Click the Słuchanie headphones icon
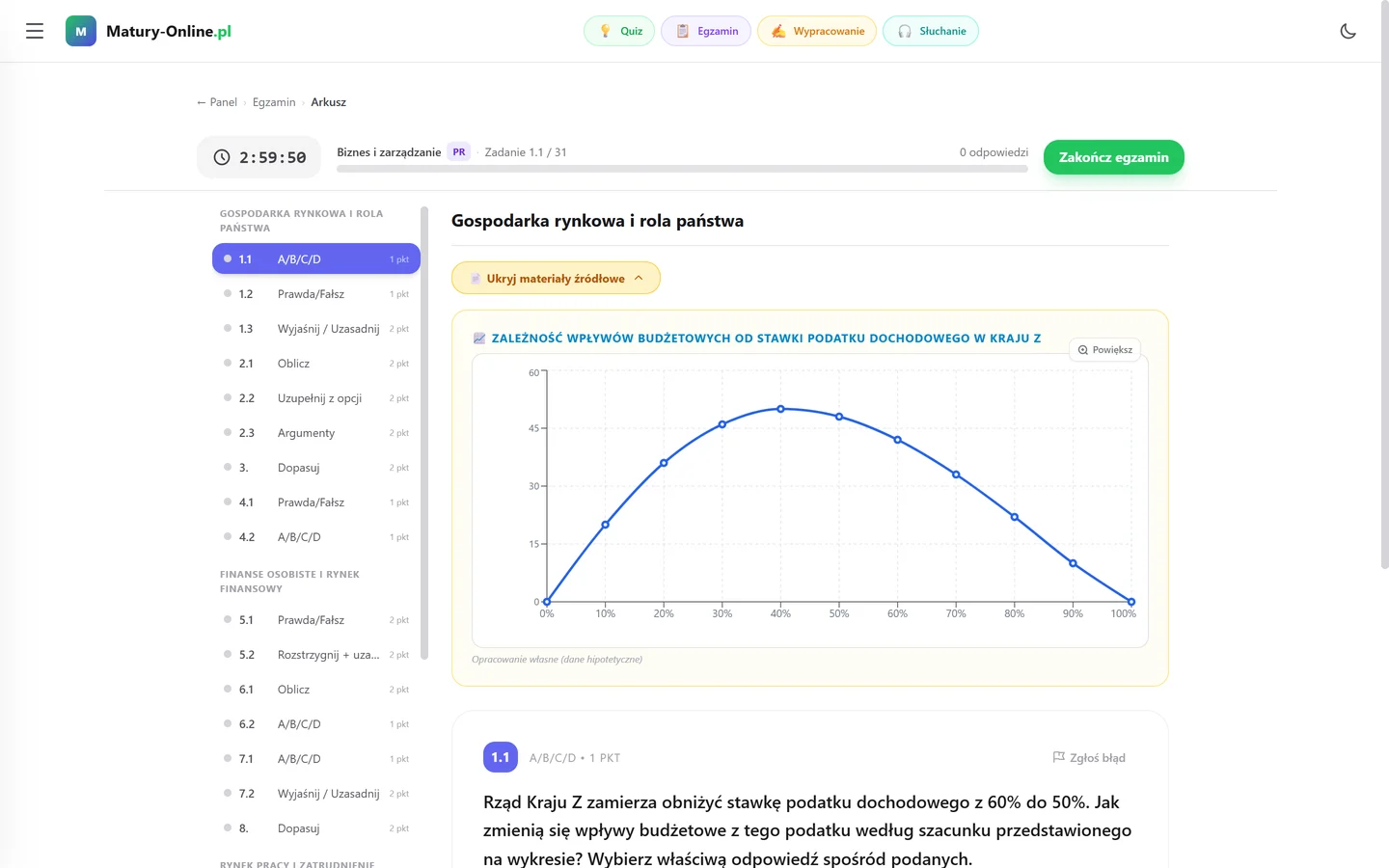The height and width of the screenshot is (868, 1389). click(904, 31)
